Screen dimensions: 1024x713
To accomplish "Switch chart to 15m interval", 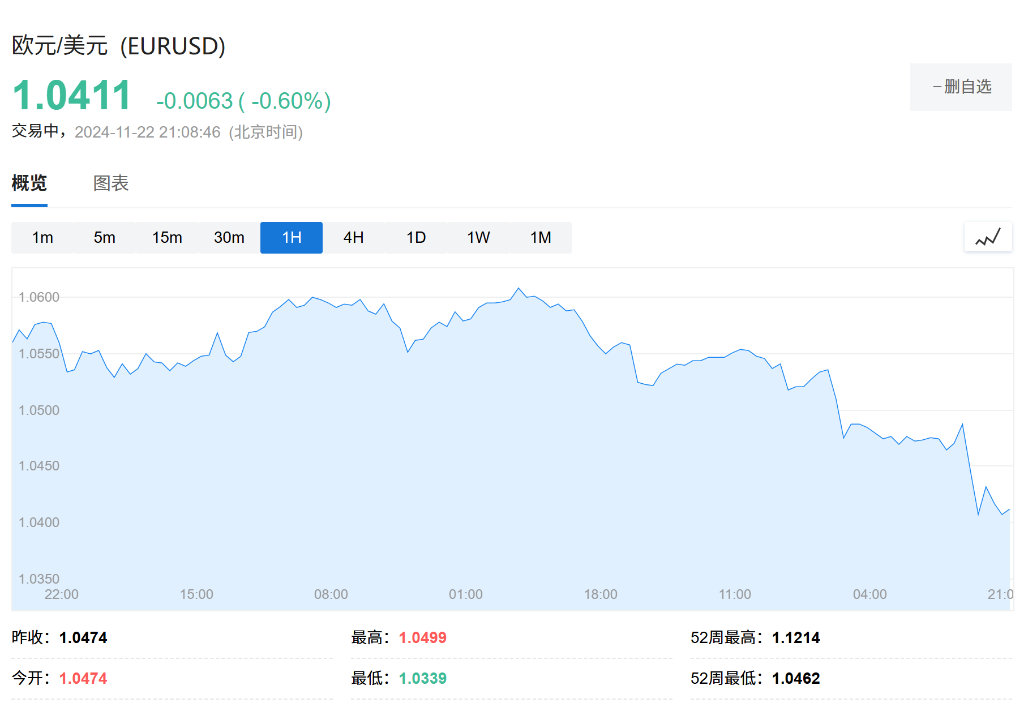I will pos(167,238).
